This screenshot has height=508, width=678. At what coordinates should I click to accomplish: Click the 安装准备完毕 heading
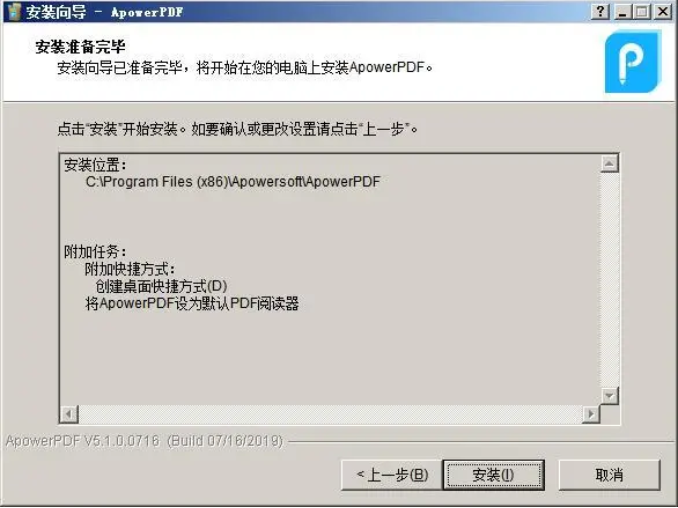click(x=80, y=47)
